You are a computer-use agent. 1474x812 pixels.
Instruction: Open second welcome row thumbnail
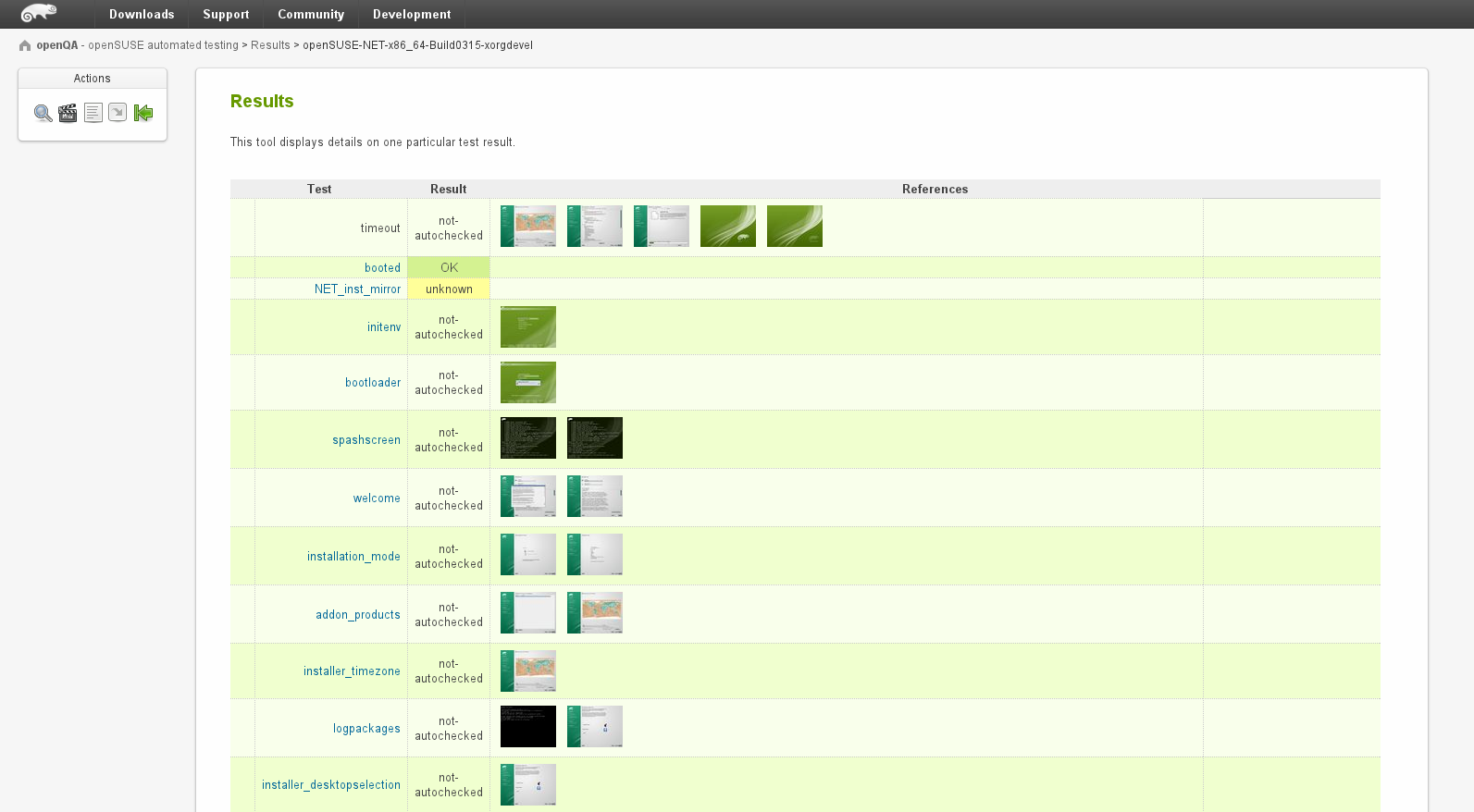click(595, 497)
